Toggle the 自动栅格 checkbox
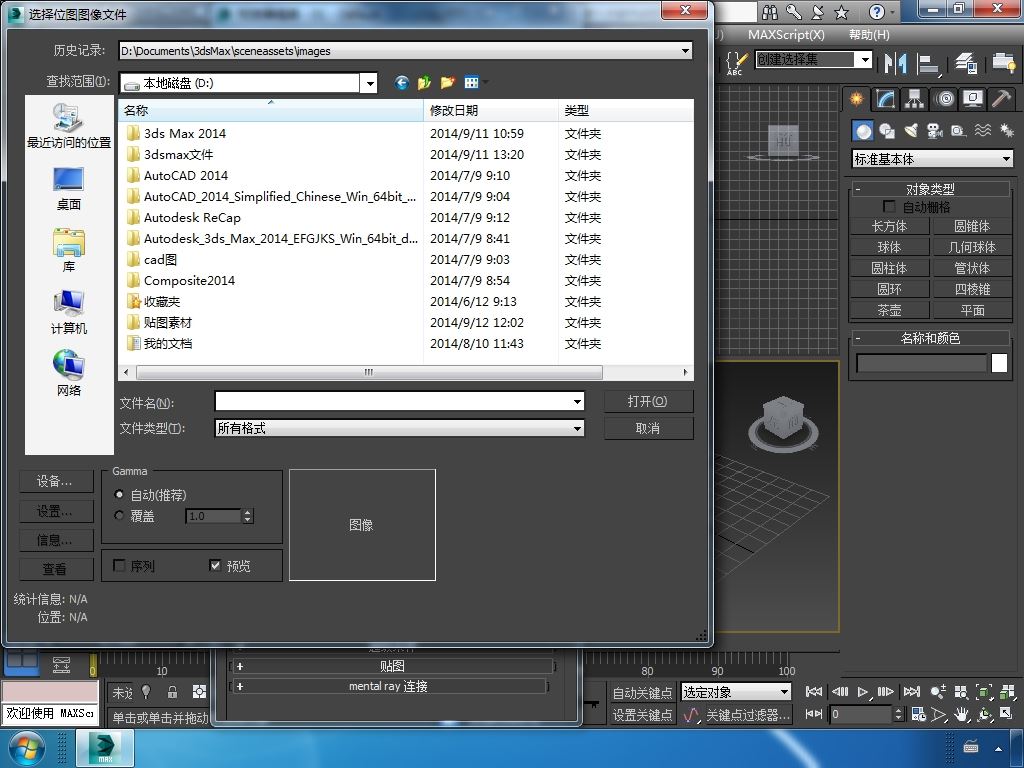1024x768 pixels. (889, 206)
